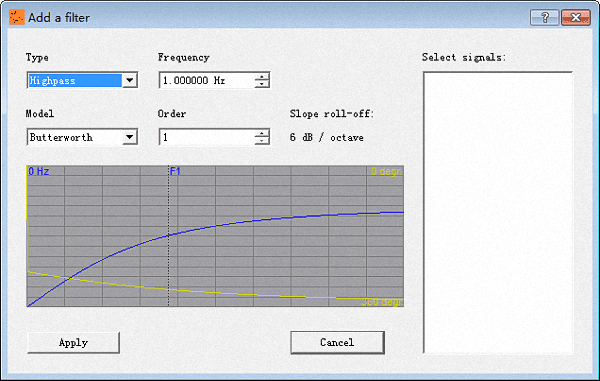Viewport: 600px width, 381px height.
Task: Click the Cancel button
Action: (337, 342)
